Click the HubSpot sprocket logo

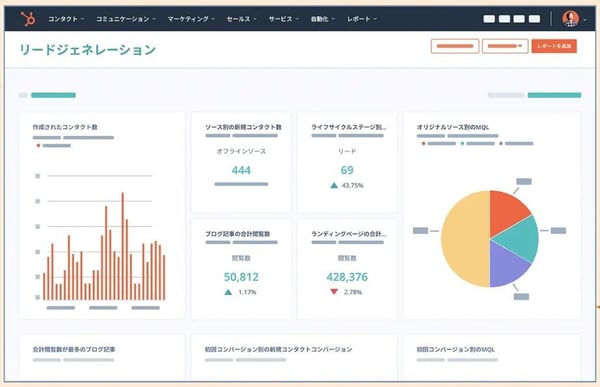coord(28,18)
